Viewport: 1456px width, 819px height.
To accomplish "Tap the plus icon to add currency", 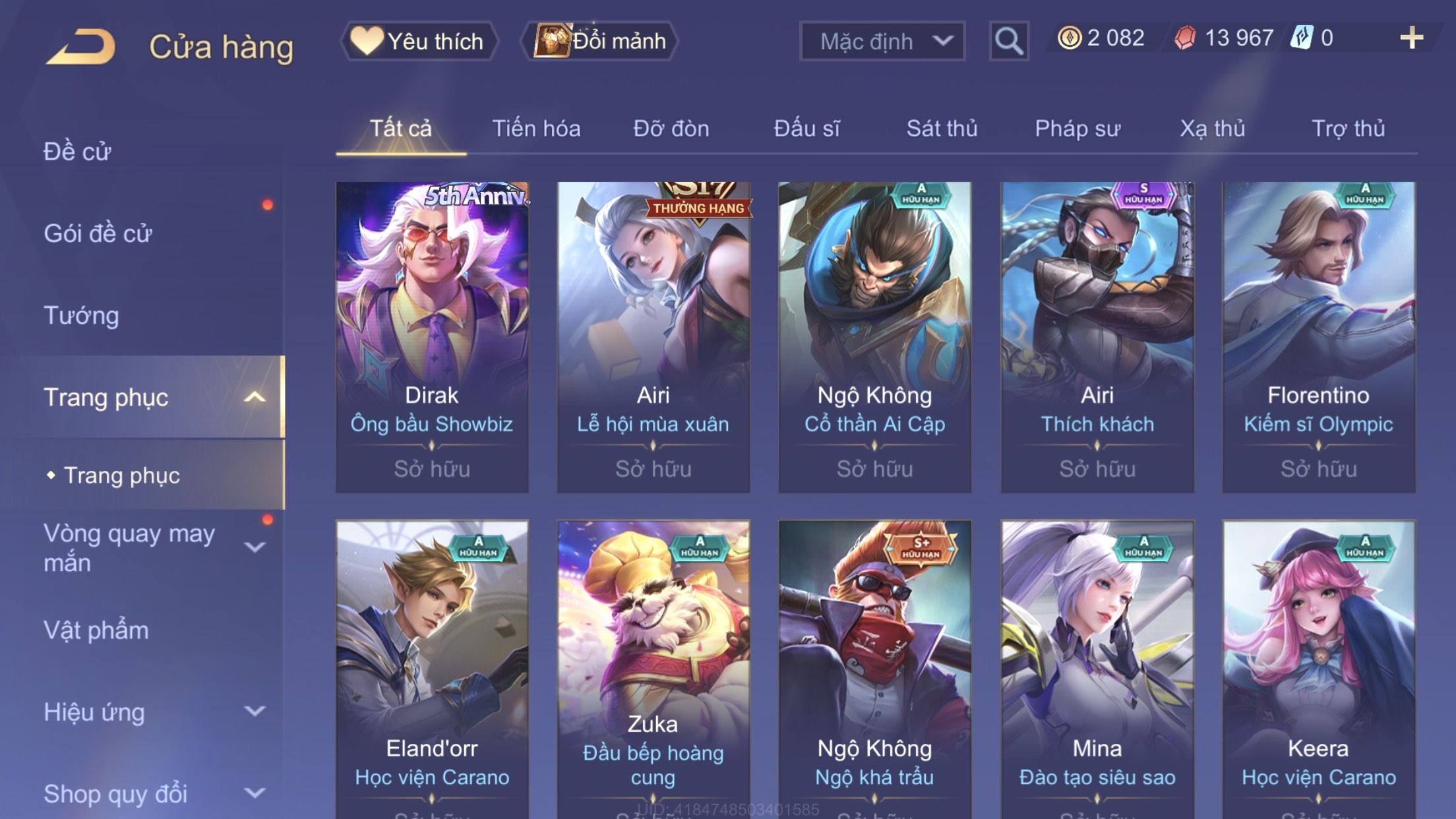I will pyautogui.click(x=1411, y=38).
